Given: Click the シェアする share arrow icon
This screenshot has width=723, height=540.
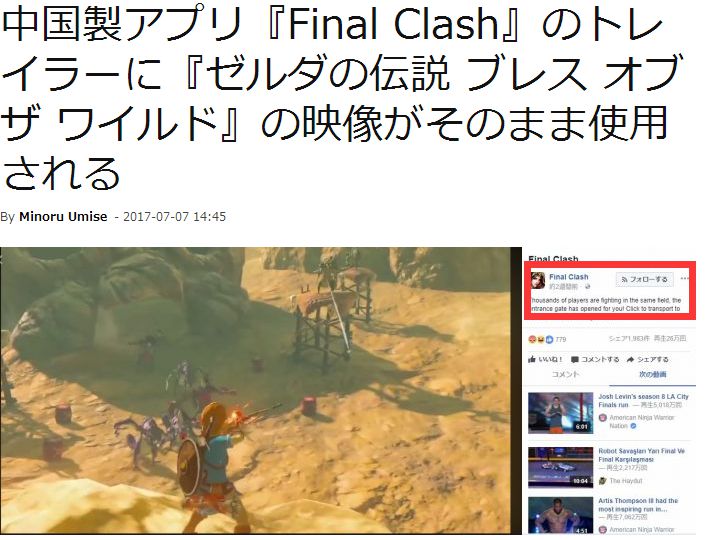Looking at the screenshot, I should (x=630, y=359).
